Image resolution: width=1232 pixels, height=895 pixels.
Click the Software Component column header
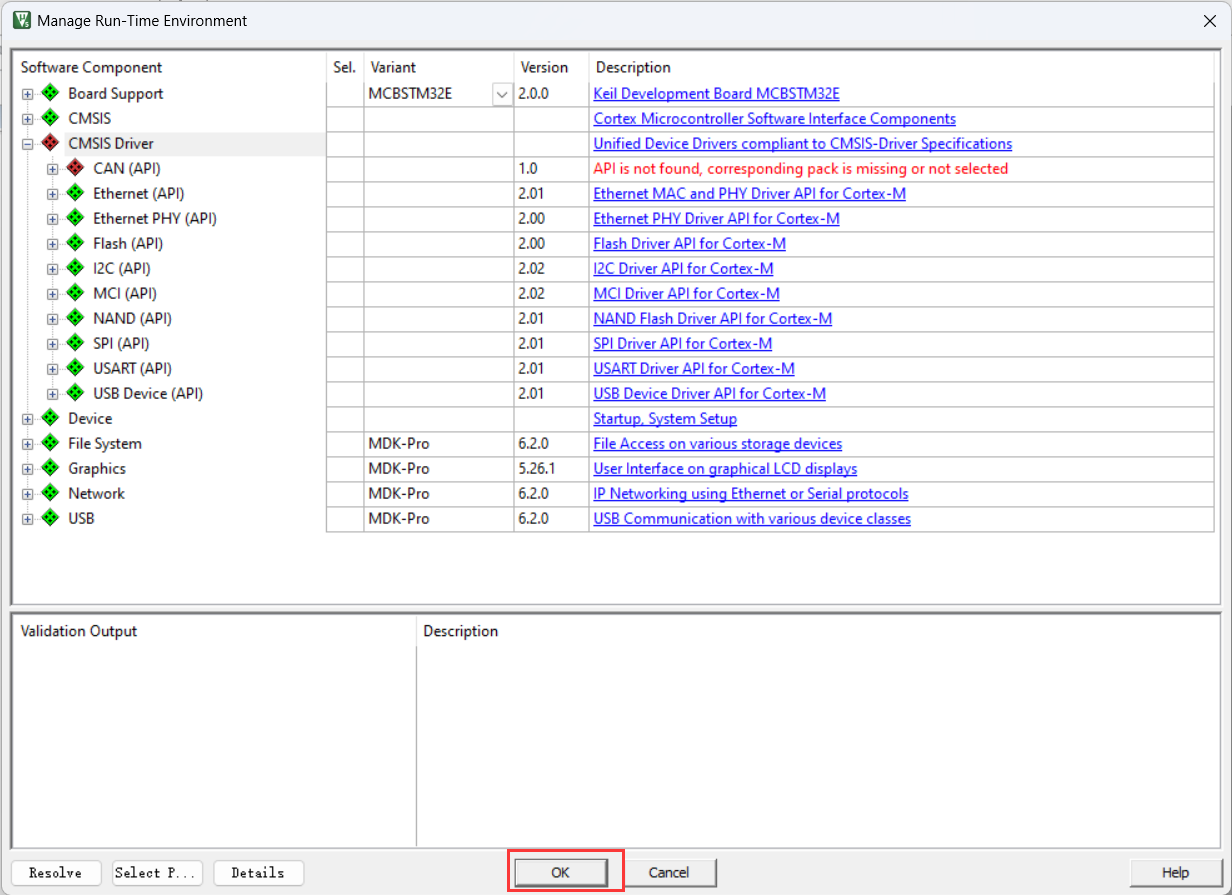pyautogui.click(x=91, y=67)
